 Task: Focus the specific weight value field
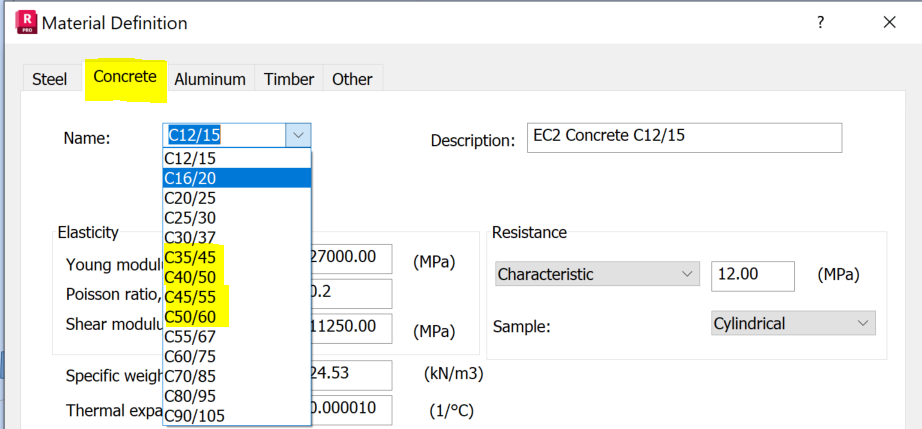pyautogui.click(x=351, y=376)
